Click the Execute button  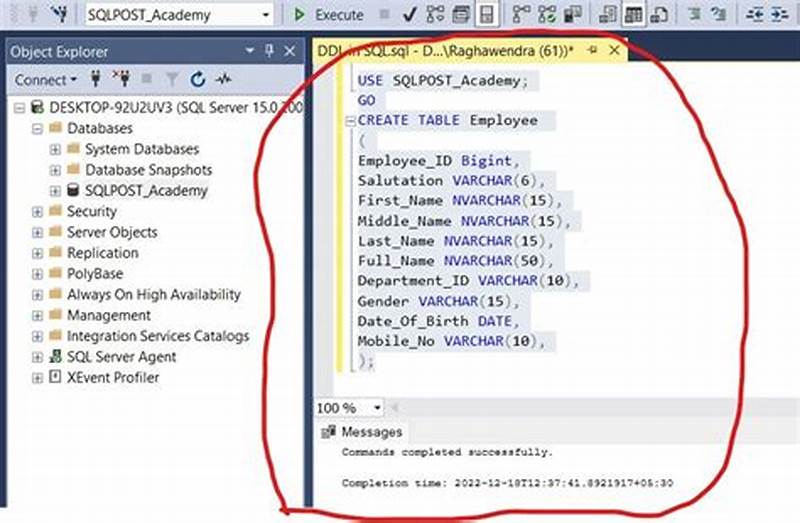pos(329,15)
